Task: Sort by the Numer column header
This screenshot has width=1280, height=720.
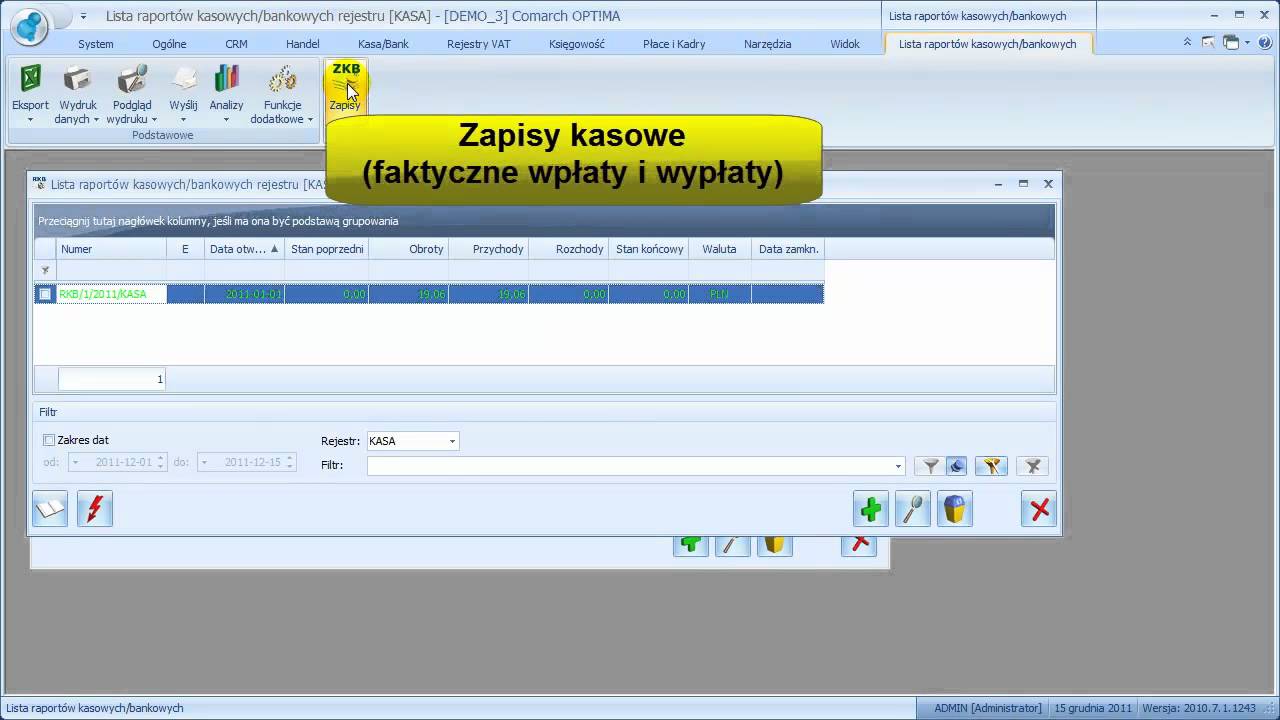Action: click(111, 249)
